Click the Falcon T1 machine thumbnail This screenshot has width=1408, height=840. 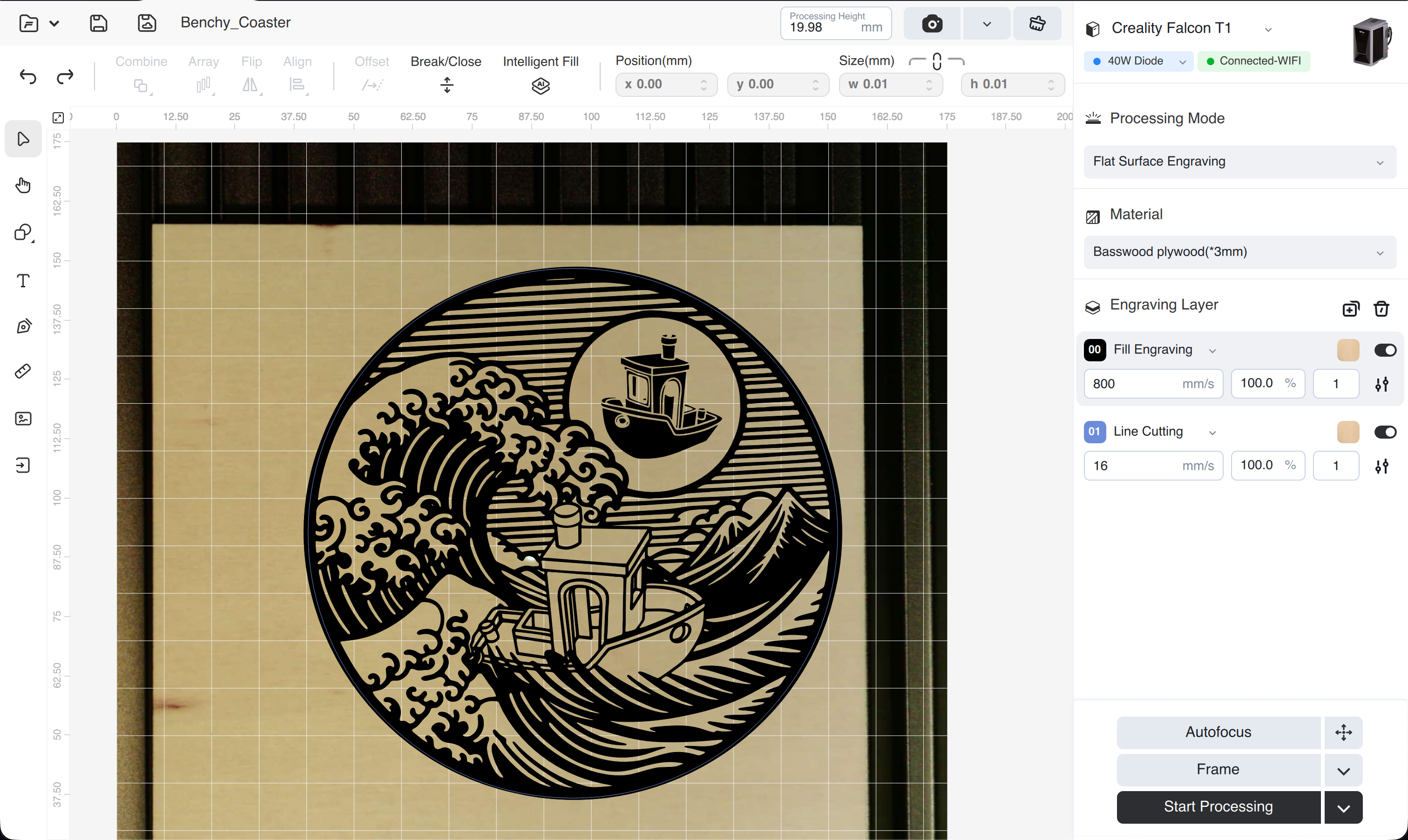(1372, 41)
